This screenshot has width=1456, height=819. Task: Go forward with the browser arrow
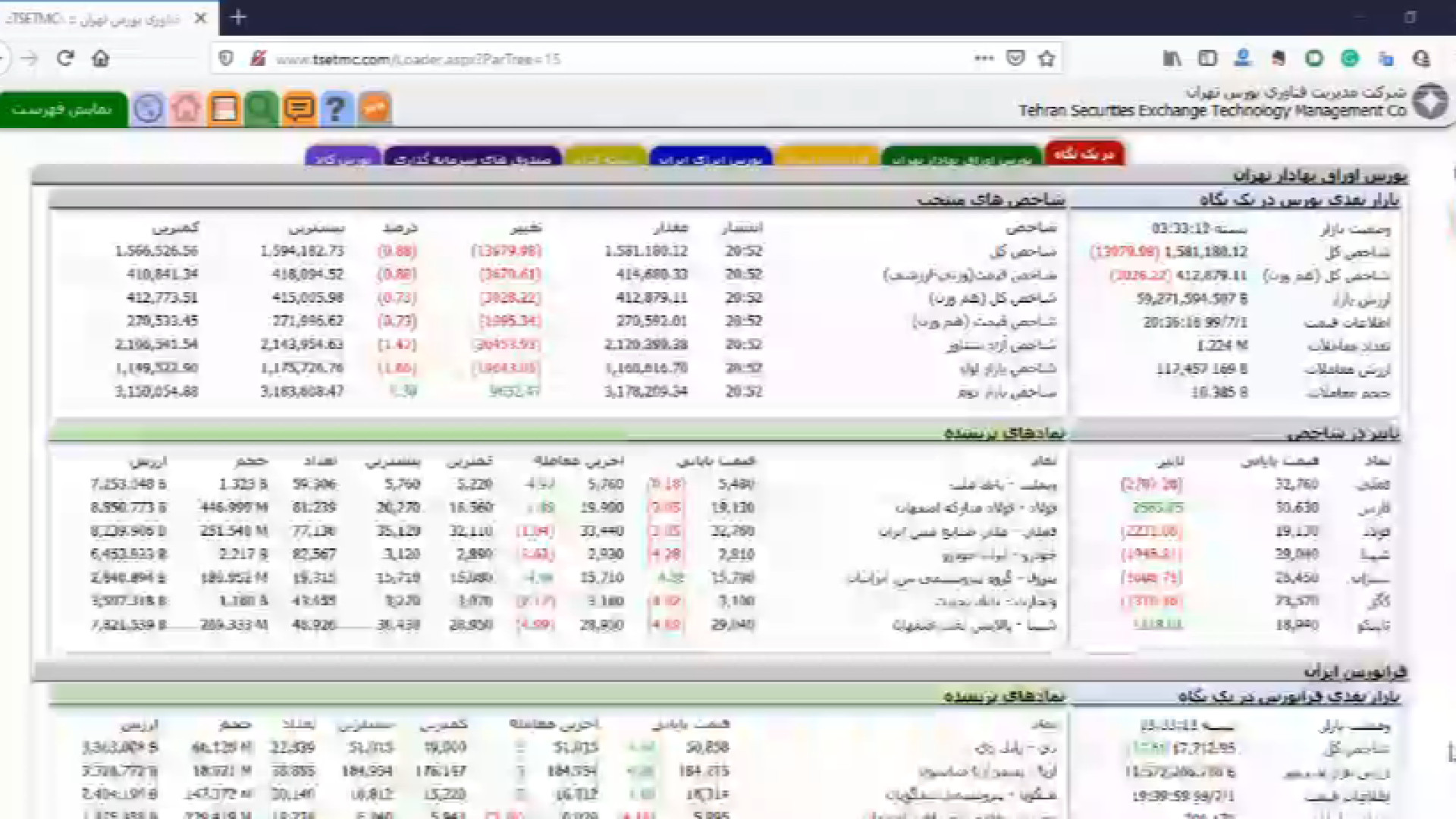[x=30, y=58]
